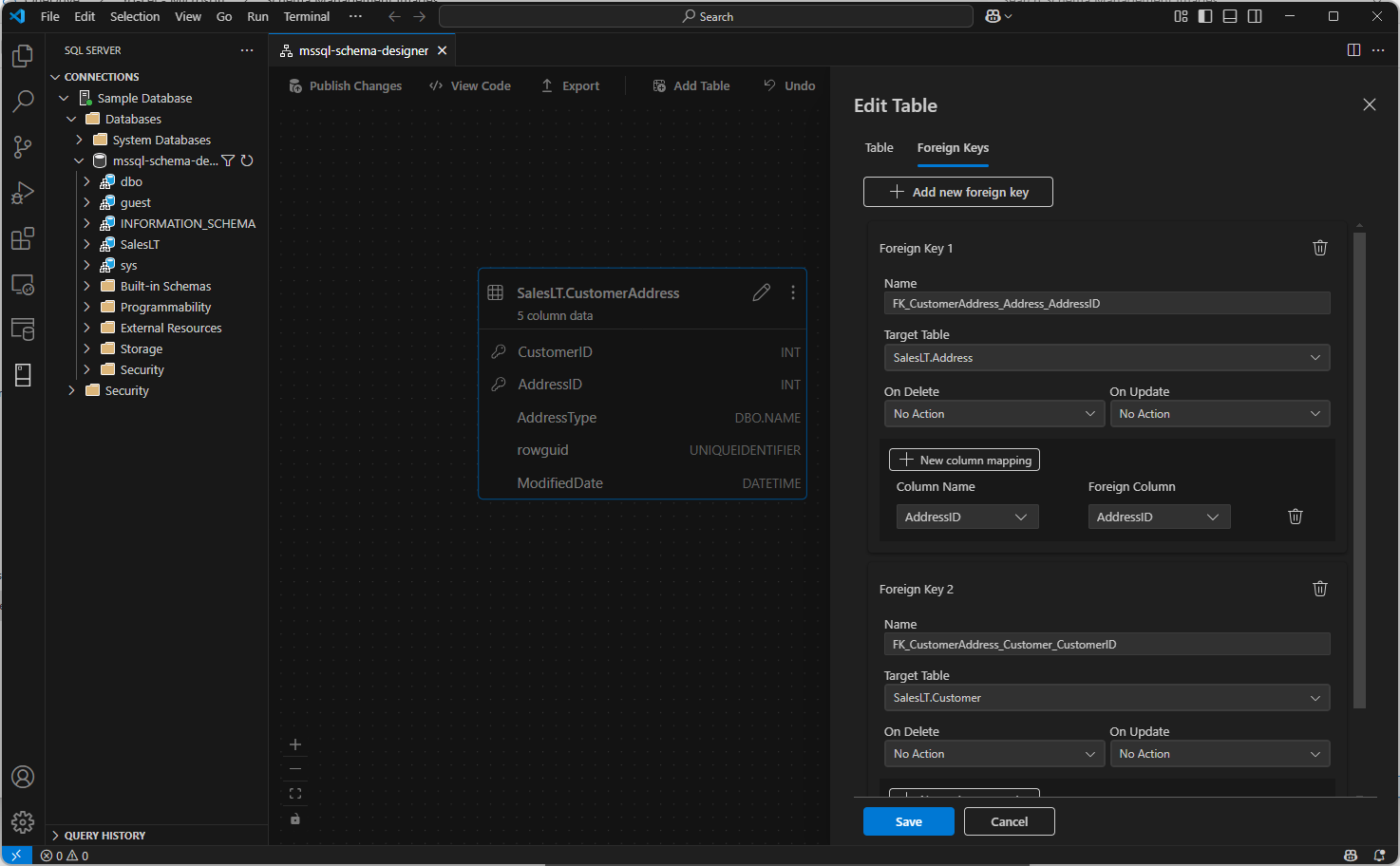Image resolution: width=1400 pixels, height=866 pixels.
Task: Open the Search view in the Activity Bar
Action: click(x=23, y=101)
